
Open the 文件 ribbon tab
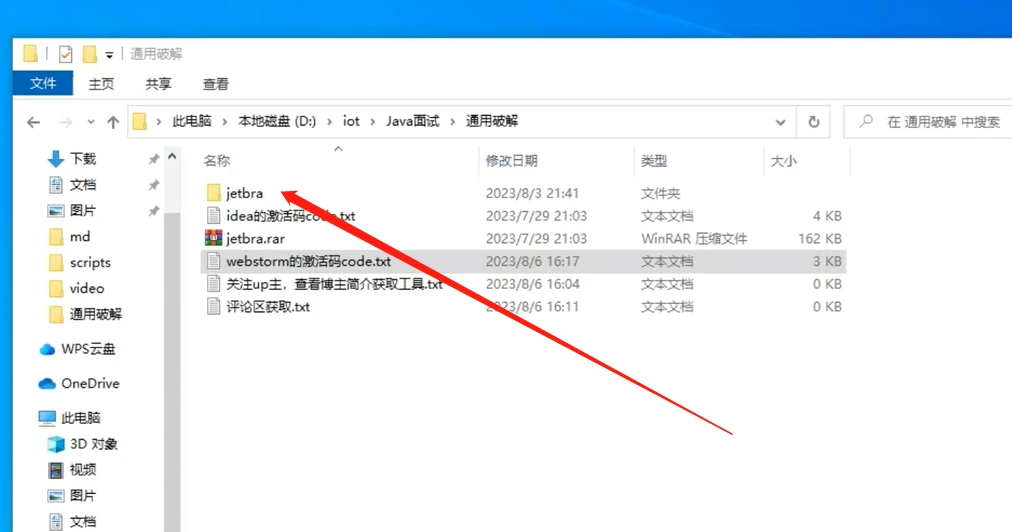tap(43, 83)
